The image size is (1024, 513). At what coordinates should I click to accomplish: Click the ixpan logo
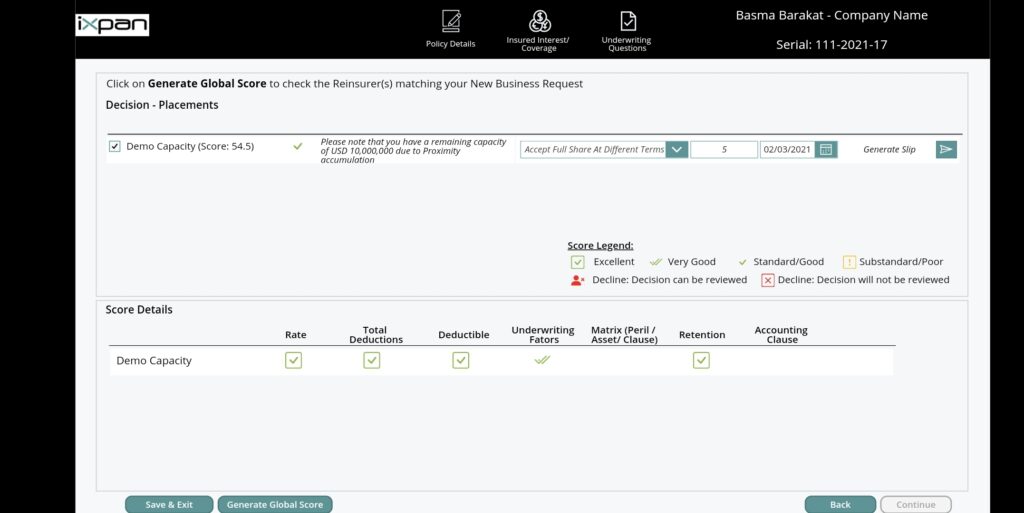(x=112, y=25)
